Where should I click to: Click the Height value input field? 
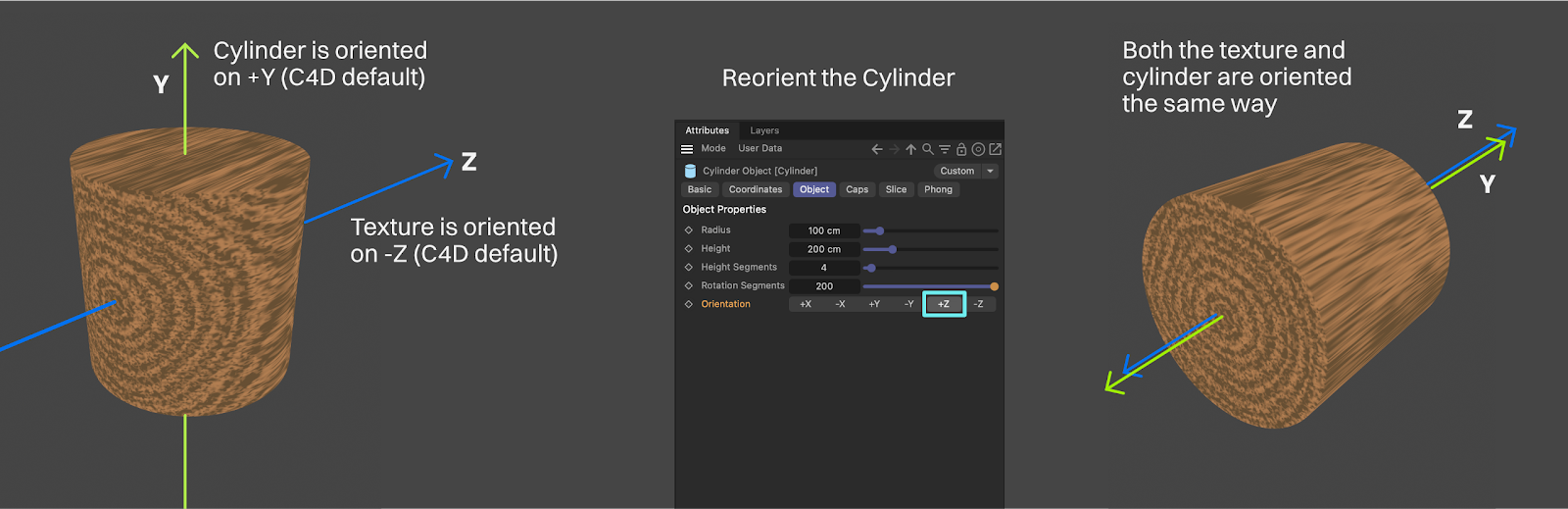[824, 249]
